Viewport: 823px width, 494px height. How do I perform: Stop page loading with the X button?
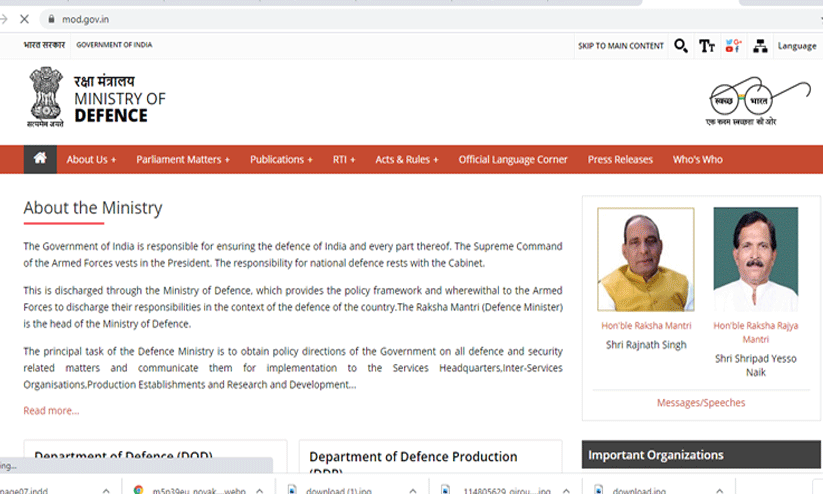24,19
